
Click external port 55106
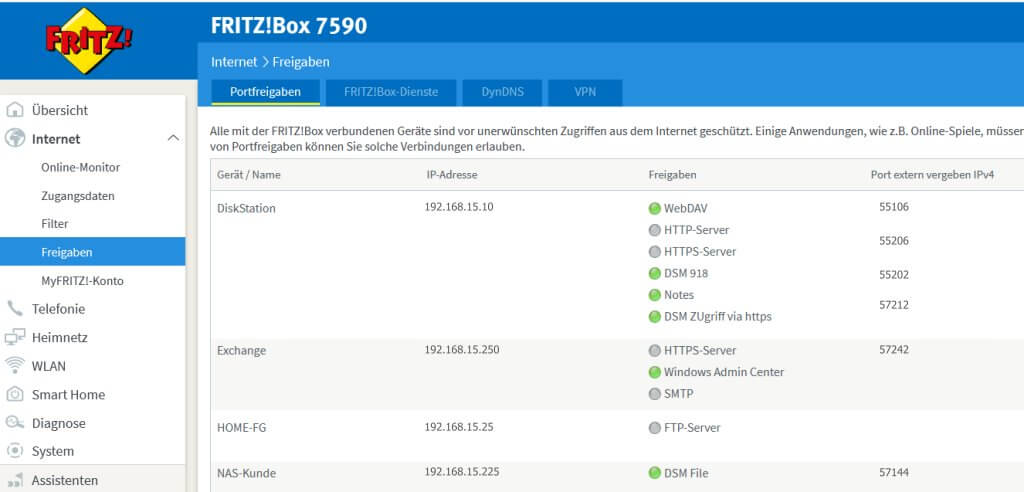894,206
